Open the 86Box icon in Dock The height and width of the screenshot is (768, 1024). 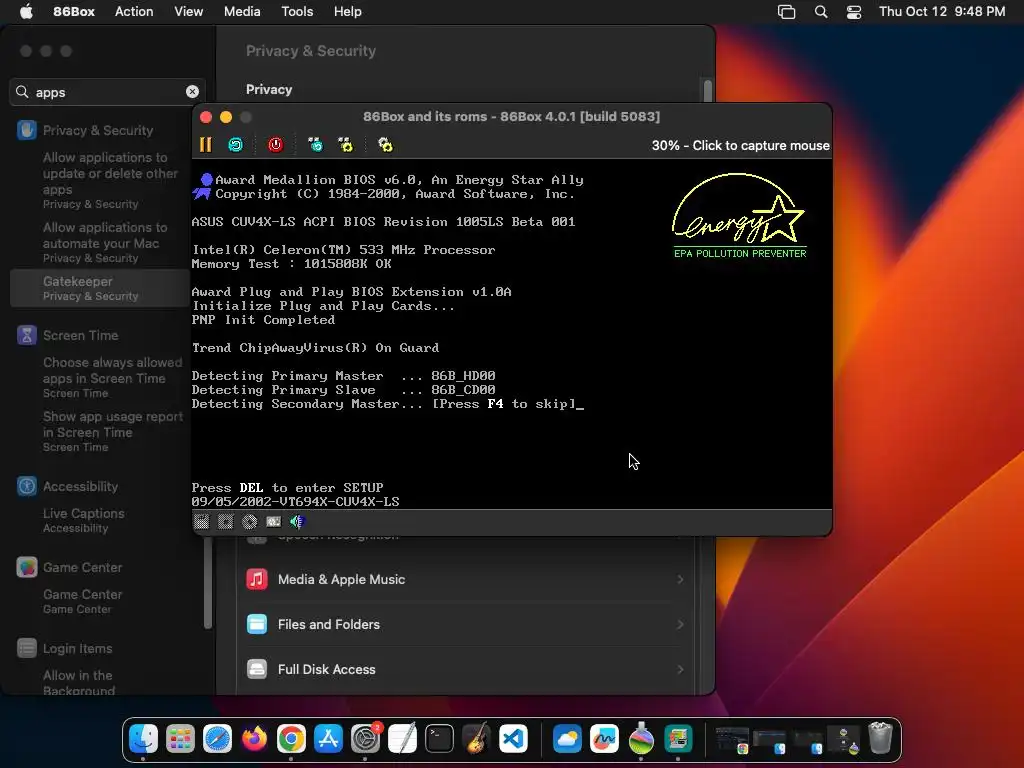[679, 739]
